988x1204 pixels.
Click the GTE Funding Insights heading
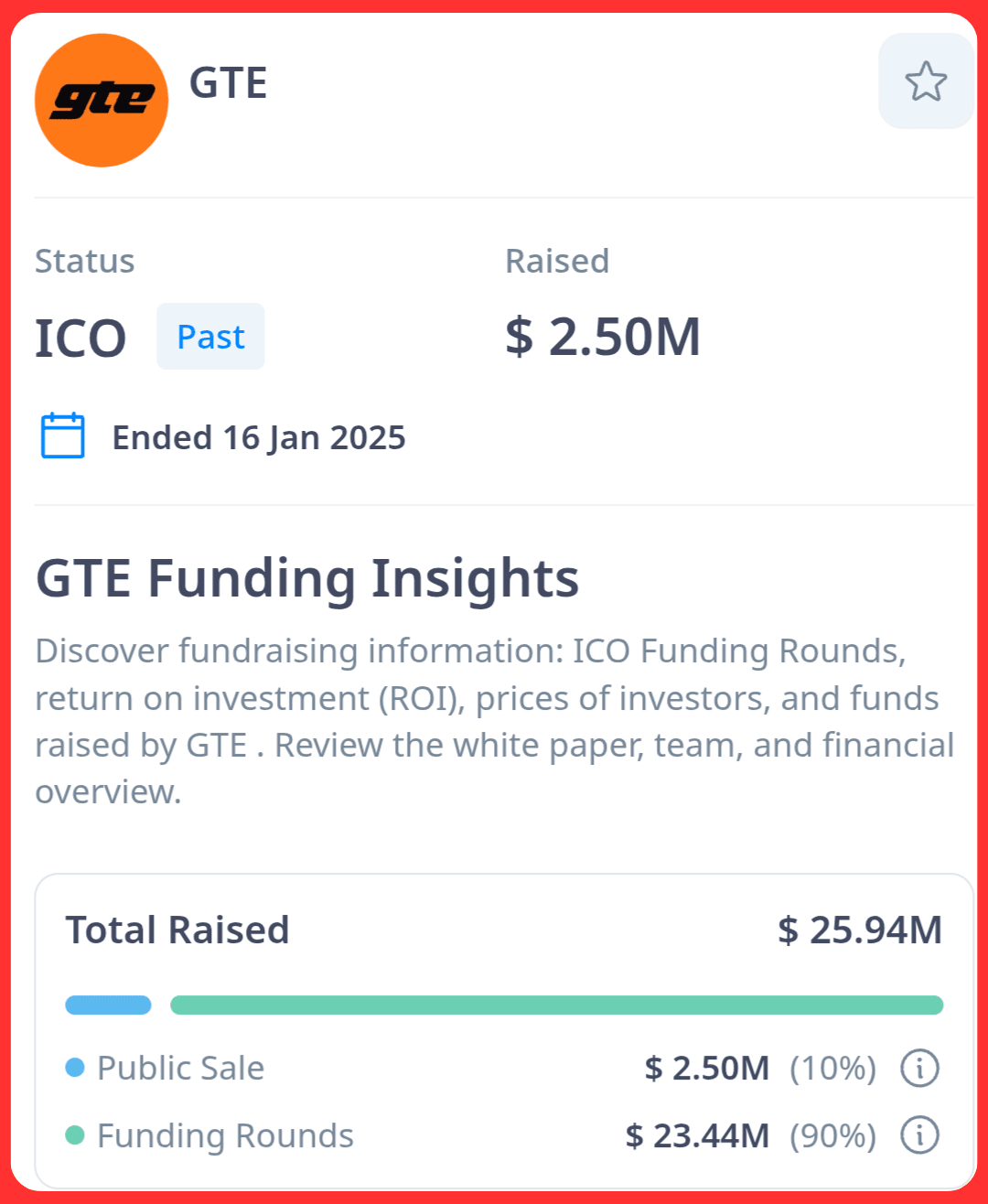(307, 578)
